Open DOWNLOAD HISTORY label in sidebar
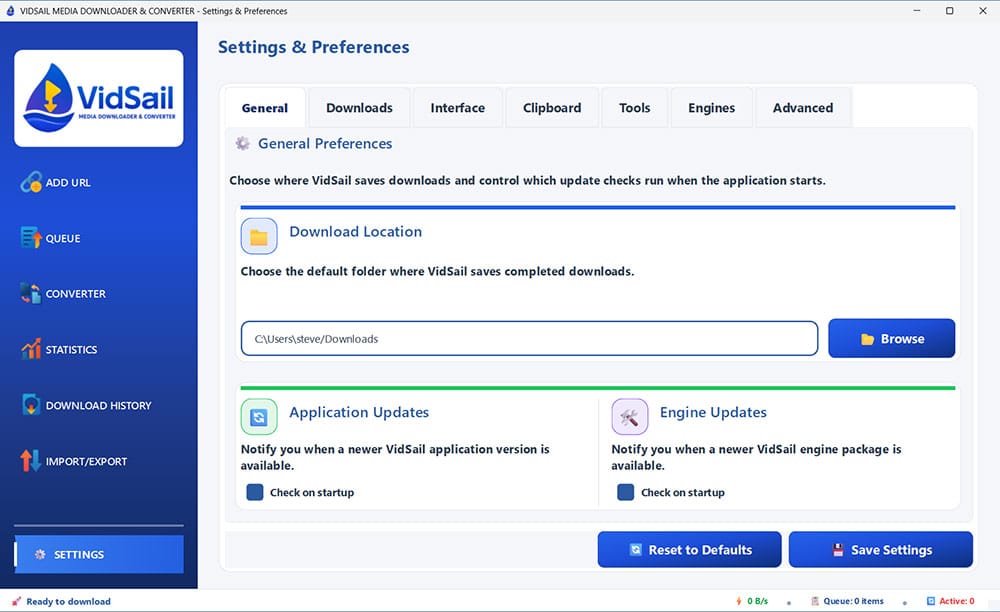This screenshot has width=1000, height=612. (99, 405)
